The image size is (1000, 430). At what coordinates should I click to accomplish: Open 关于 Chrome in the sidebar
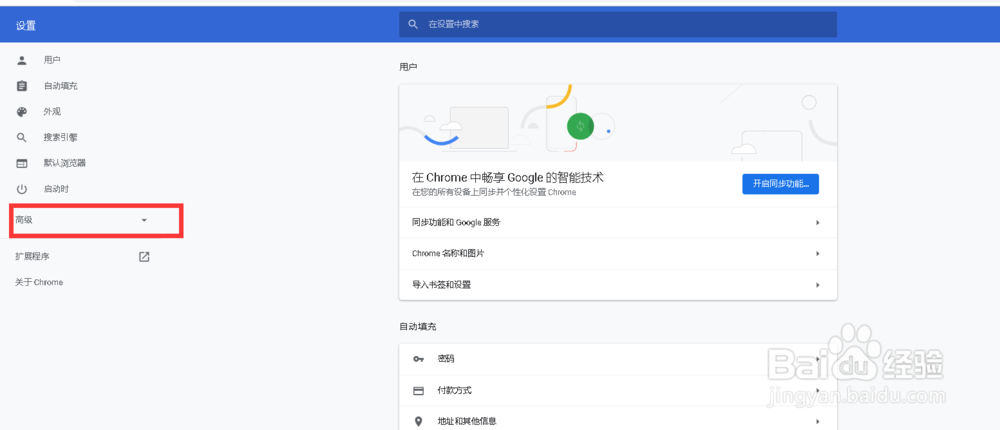39,282
